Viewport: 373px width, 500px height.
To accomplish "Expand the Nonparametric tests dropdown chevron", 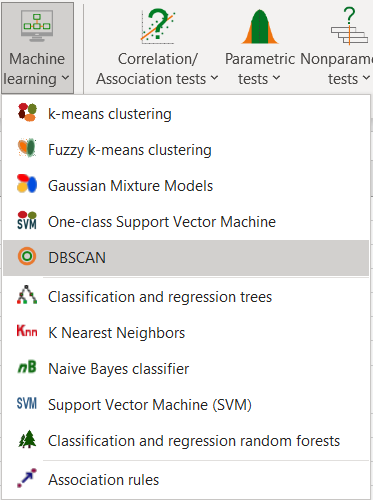I will click(366, 79).
